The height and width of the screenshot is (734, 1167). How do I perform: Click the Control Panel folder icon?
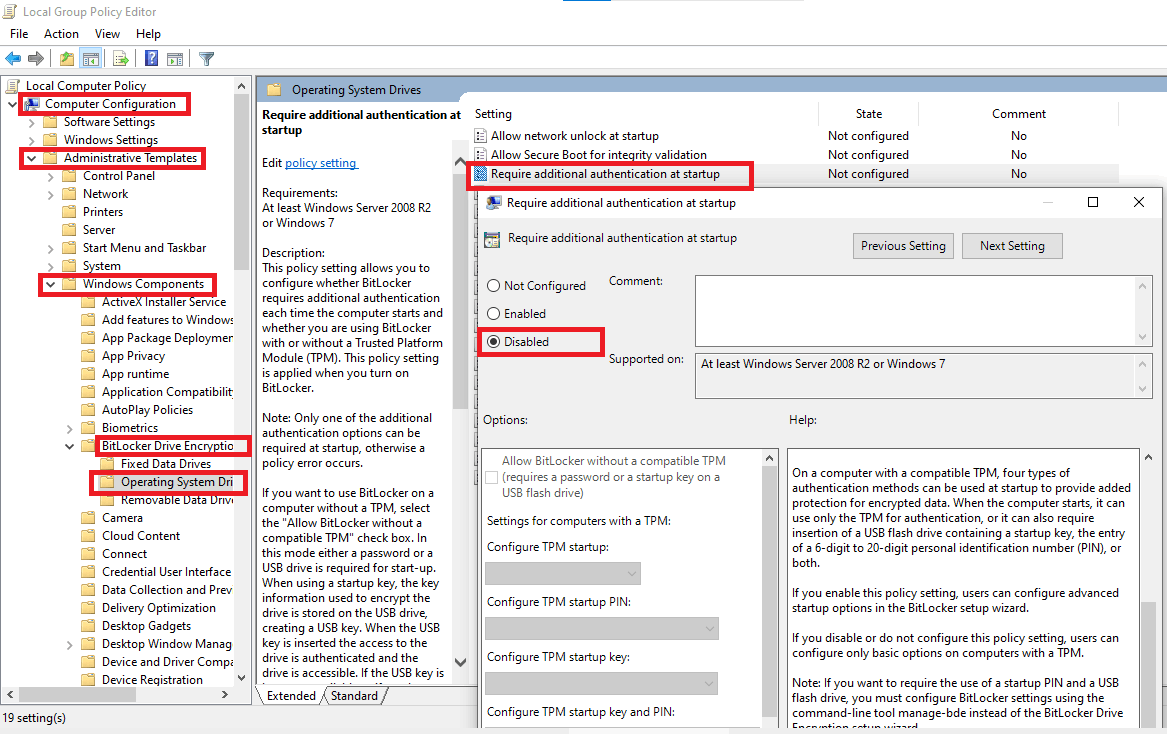coord(70,176)
